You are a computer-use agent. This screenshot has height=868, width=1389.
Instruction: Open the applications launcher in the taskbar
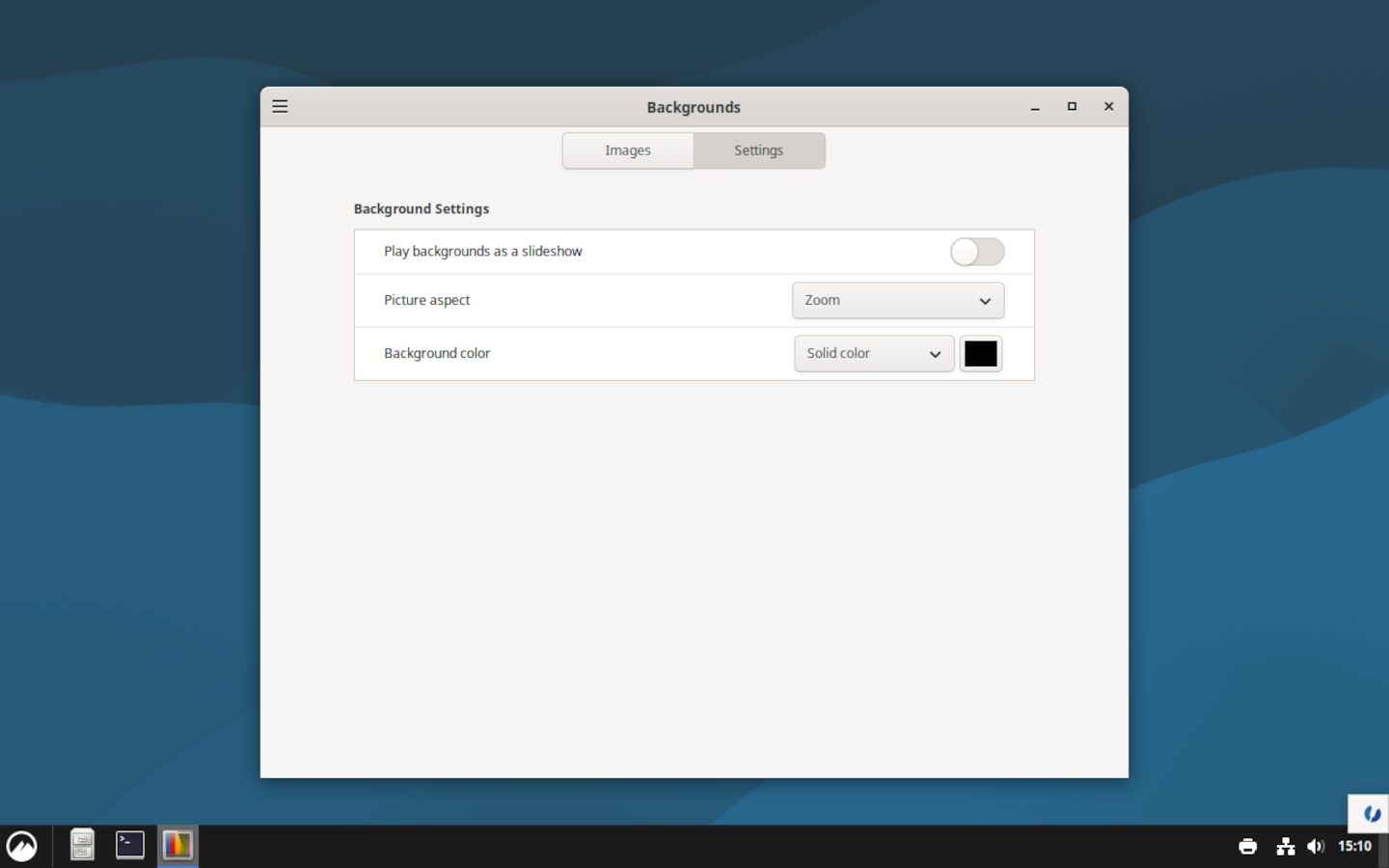pos(22,846)
